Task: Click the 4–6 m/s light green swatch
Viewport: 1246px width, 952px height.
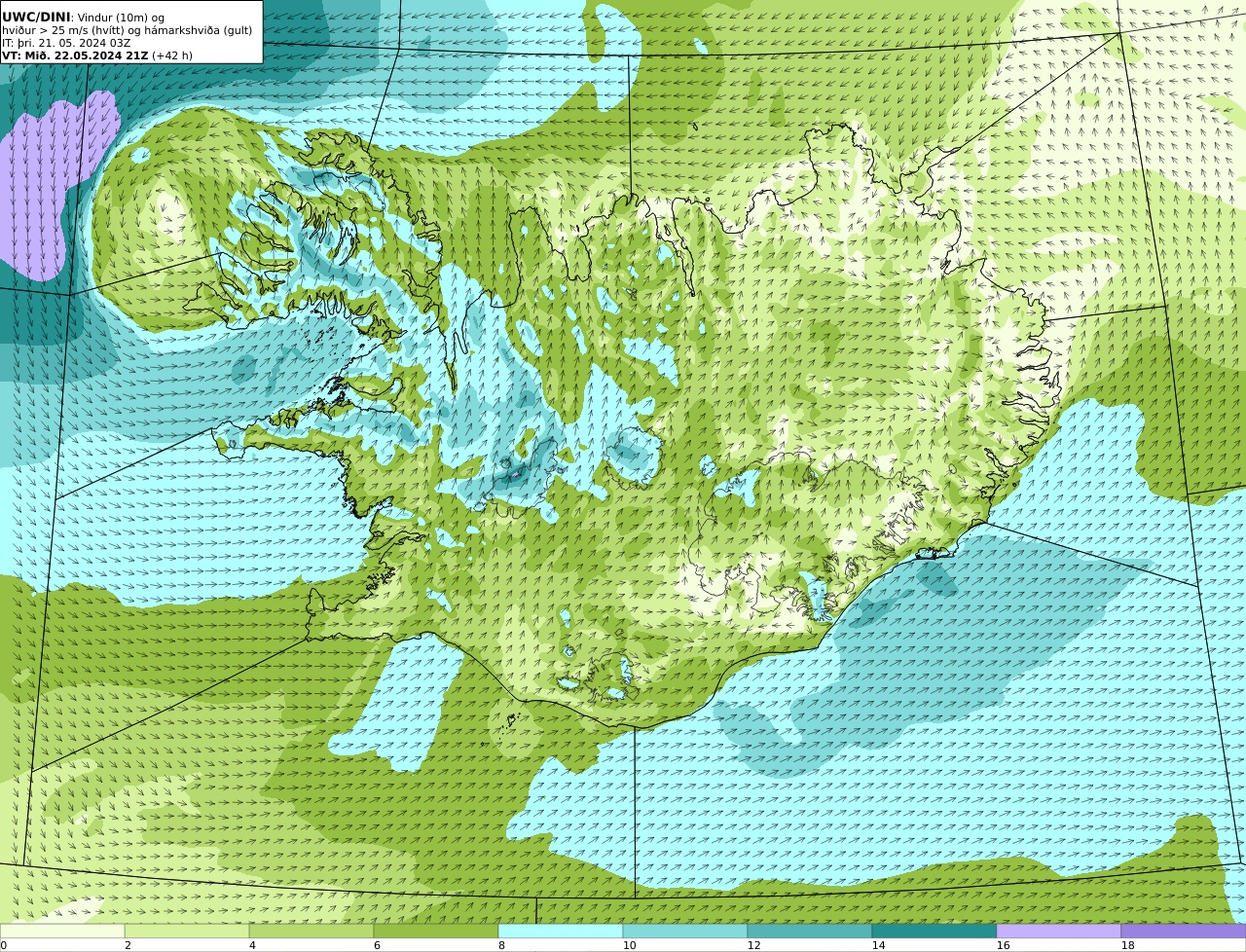Action: click(x=311, y=932)
